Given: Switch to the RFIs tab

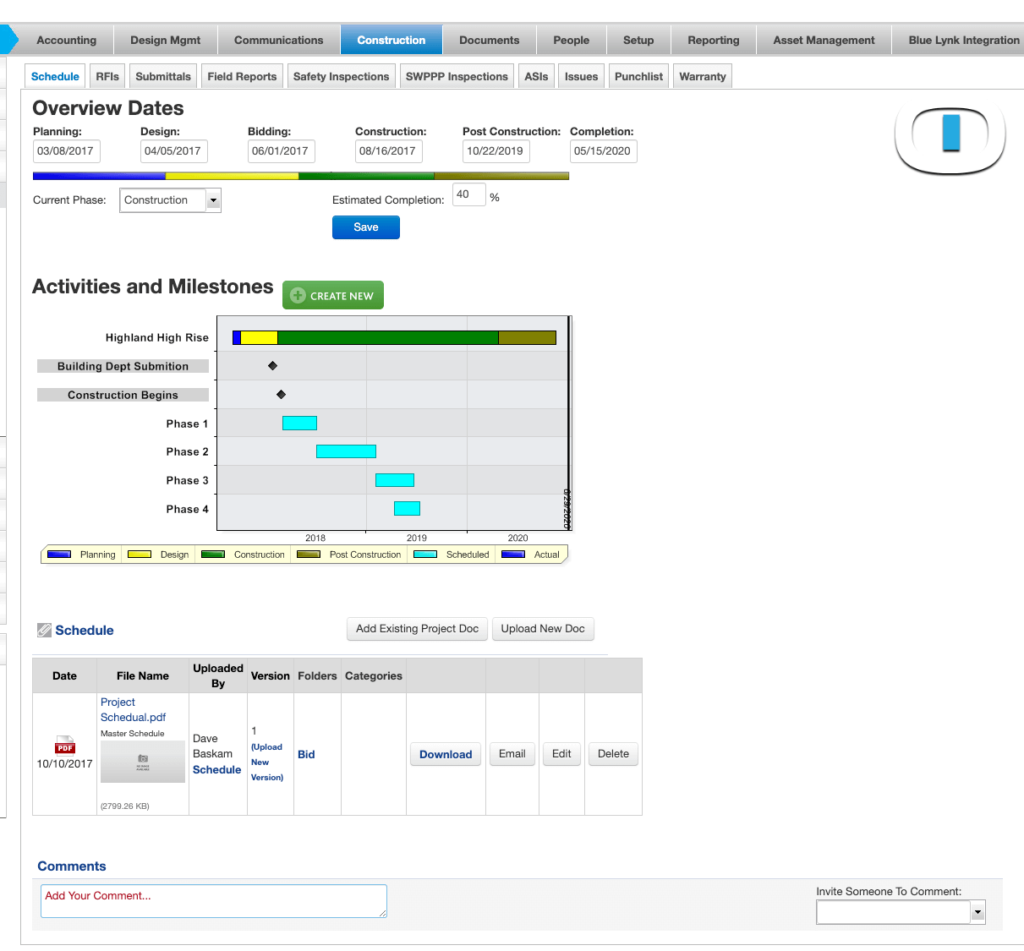Looking at the screenshot, I should [108, 76].
